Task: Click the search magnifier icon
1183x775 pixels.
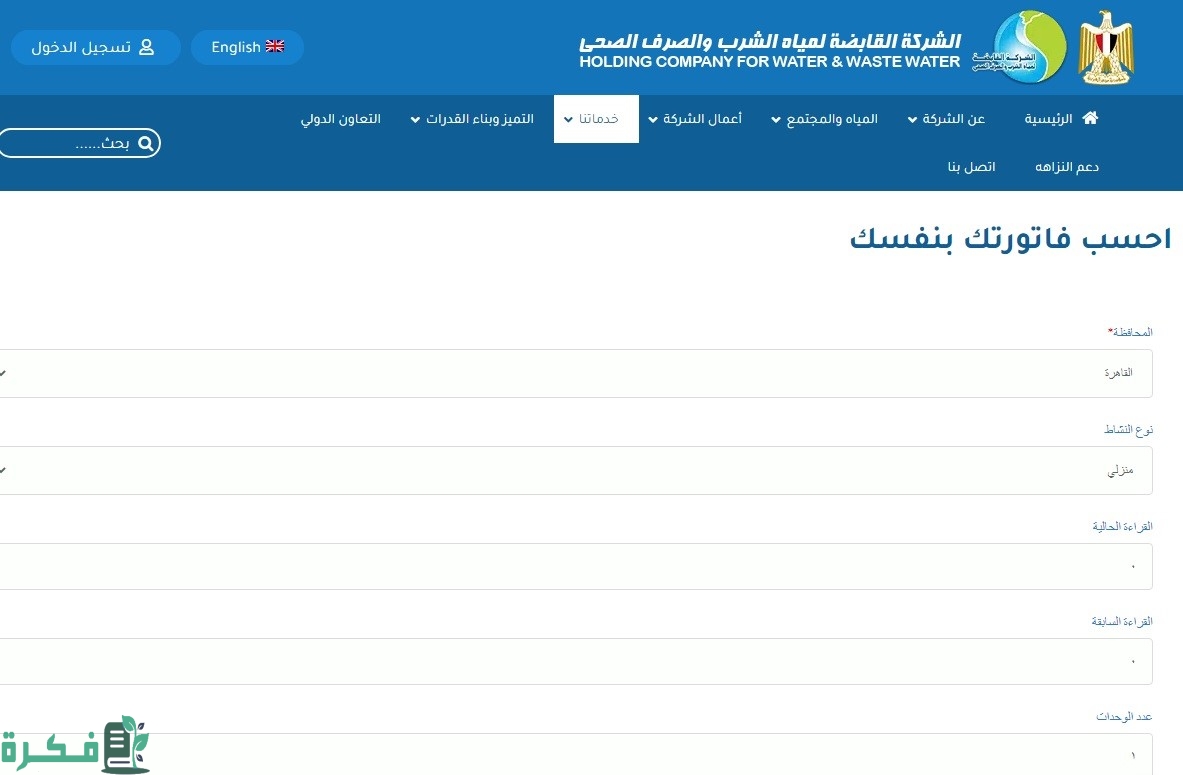Action: point(145,144)
